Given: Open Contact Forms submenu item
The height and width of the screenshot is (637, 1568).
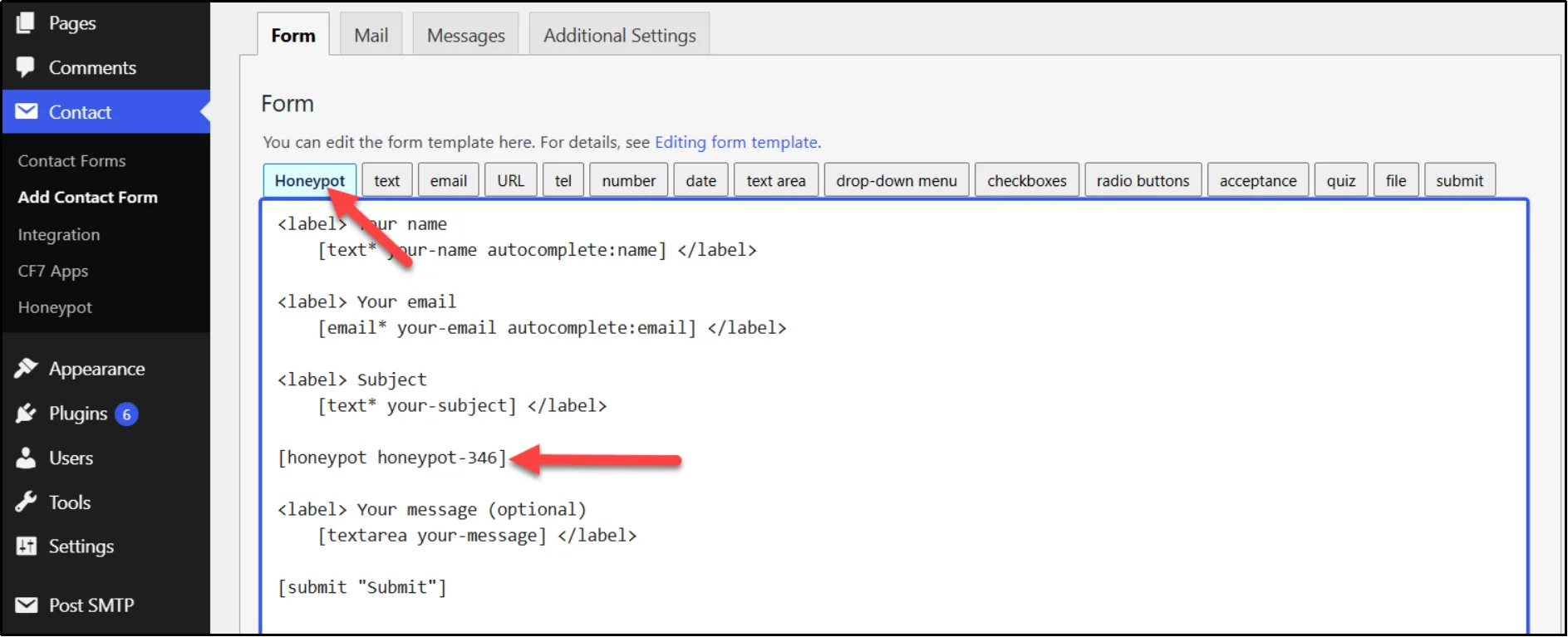Looking at the screenshot, I should pyautogui.click(x=72, y=160).
